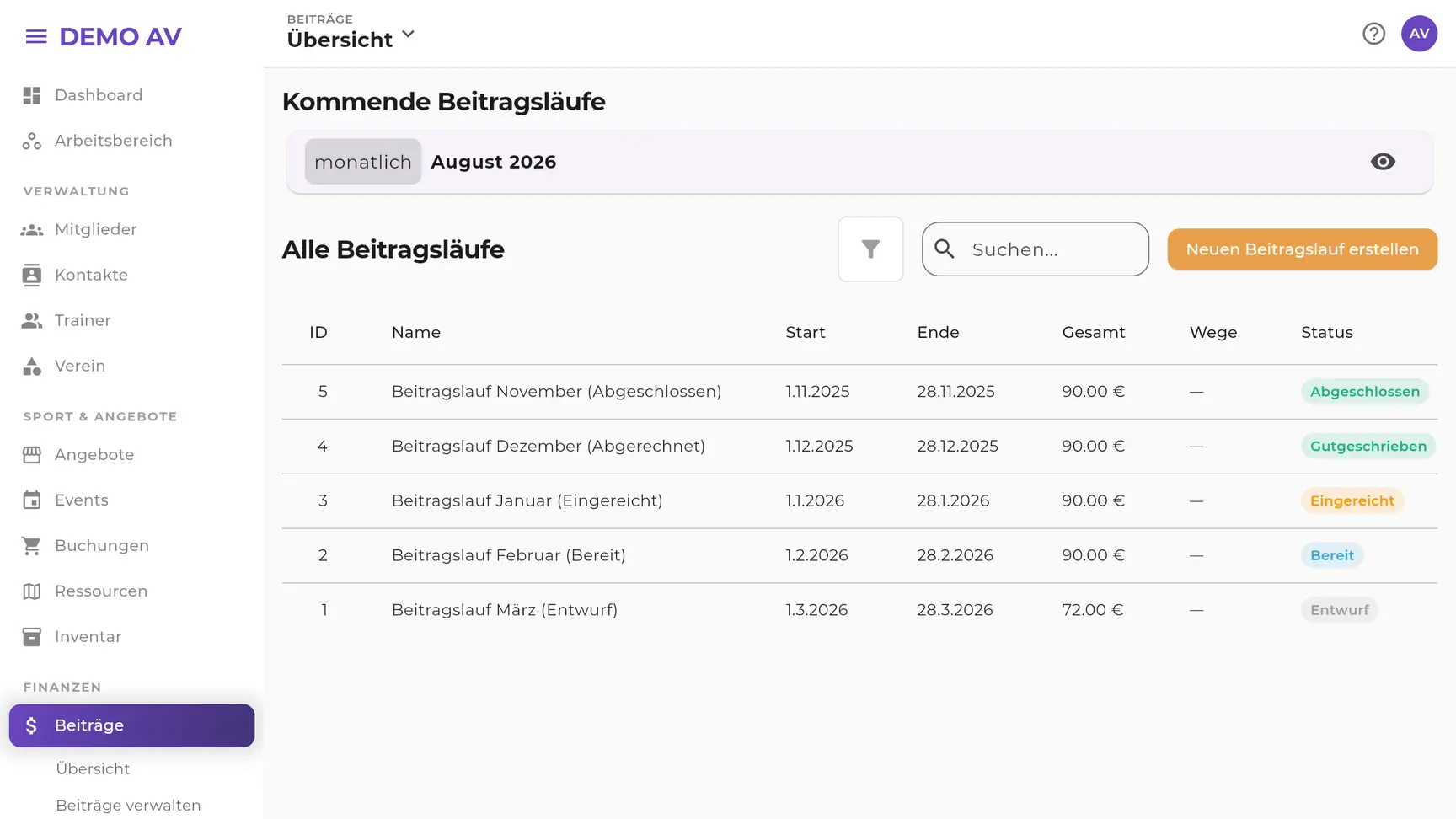Screen dimensions: 1456x819
Task: Open the August 2026 upcoming run
Action: [x=859, y=162]
